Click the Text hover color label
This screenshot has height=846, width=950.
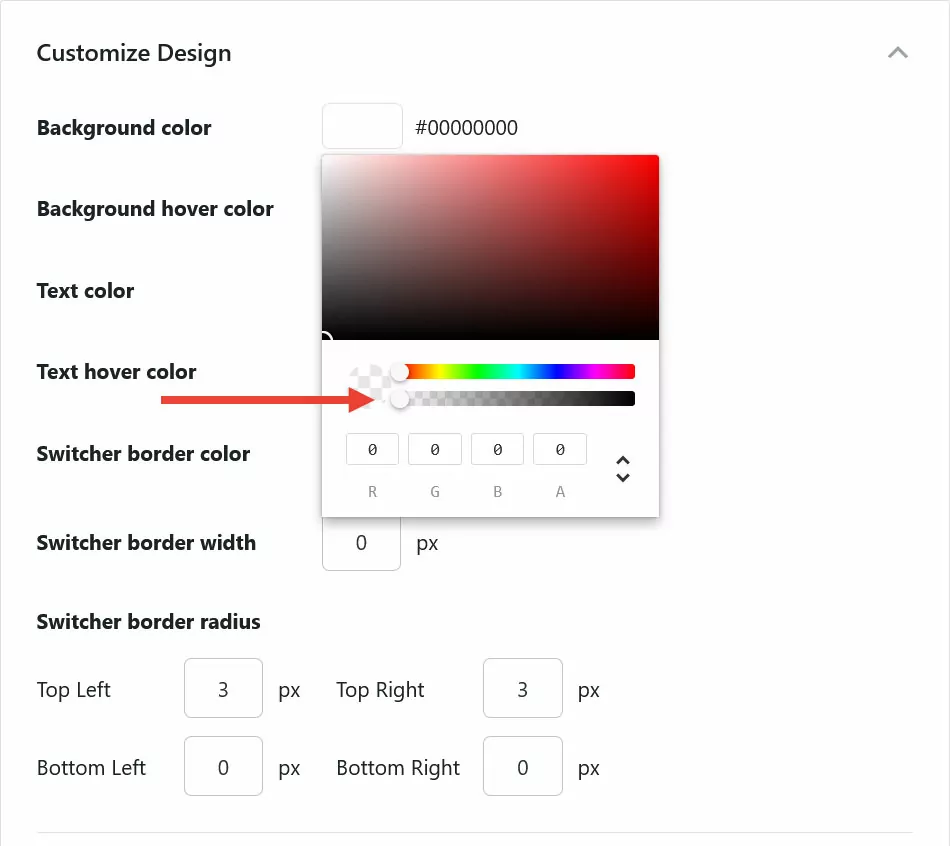point(116,371)
